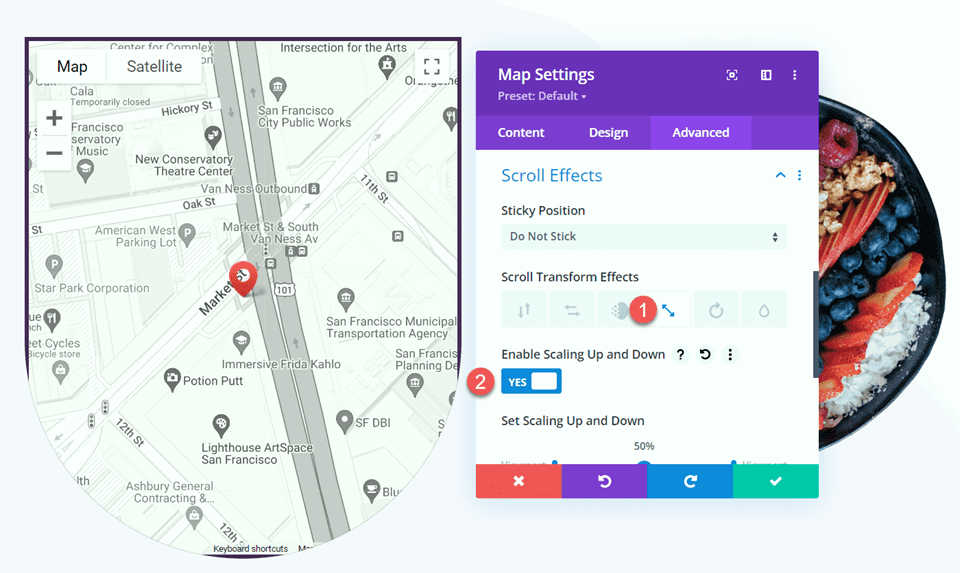Screen dimensions: 960x573
Task: Click New Conservatory Theatre Center marker
Action: [212, 137]
